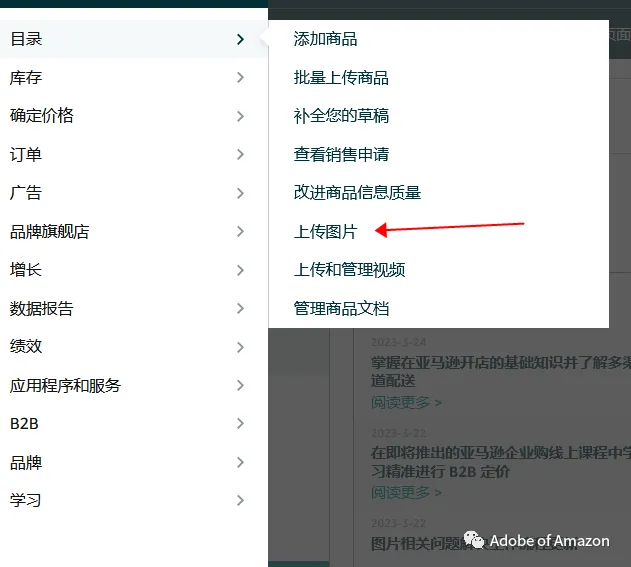Screen dimensions: 631x567
Task: Expand chevron next to 订单
Action: (x=240, y=155)
